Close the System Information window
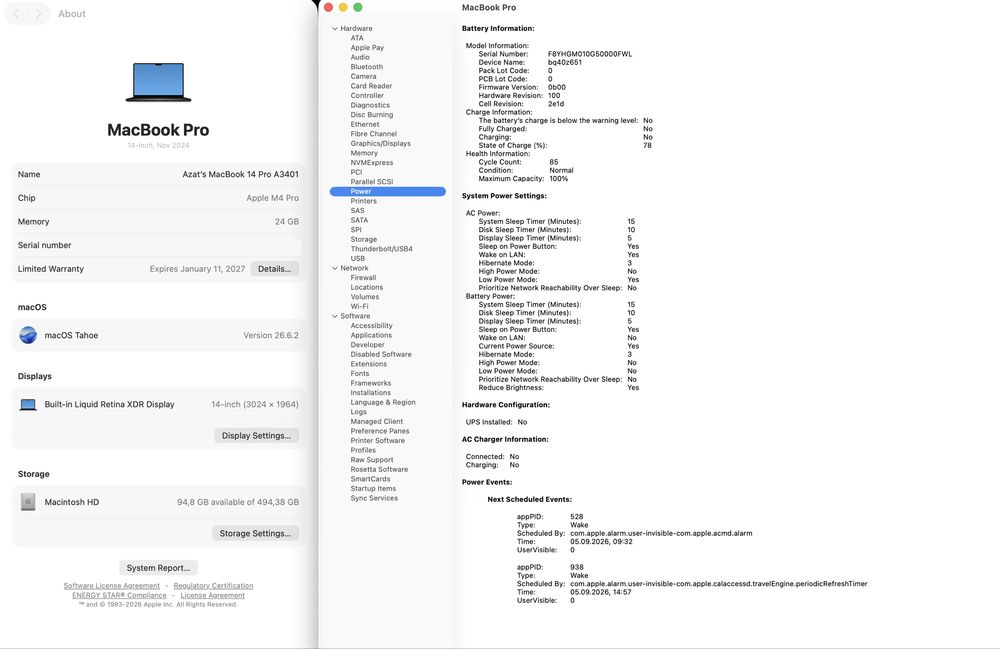1000x649 pixels. click(x=328, y=7)
